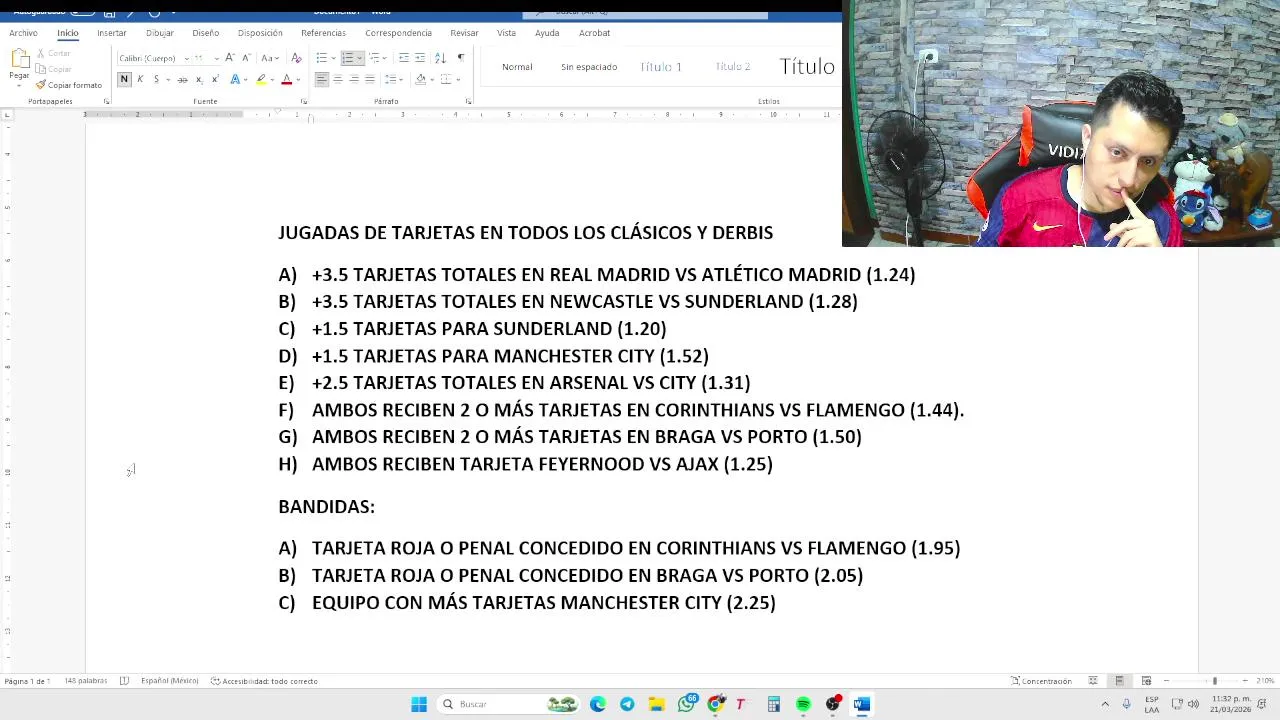This screenshot has width=1280, height=720.
Task: Apply superscript formatting
Action: click(216, 79)
